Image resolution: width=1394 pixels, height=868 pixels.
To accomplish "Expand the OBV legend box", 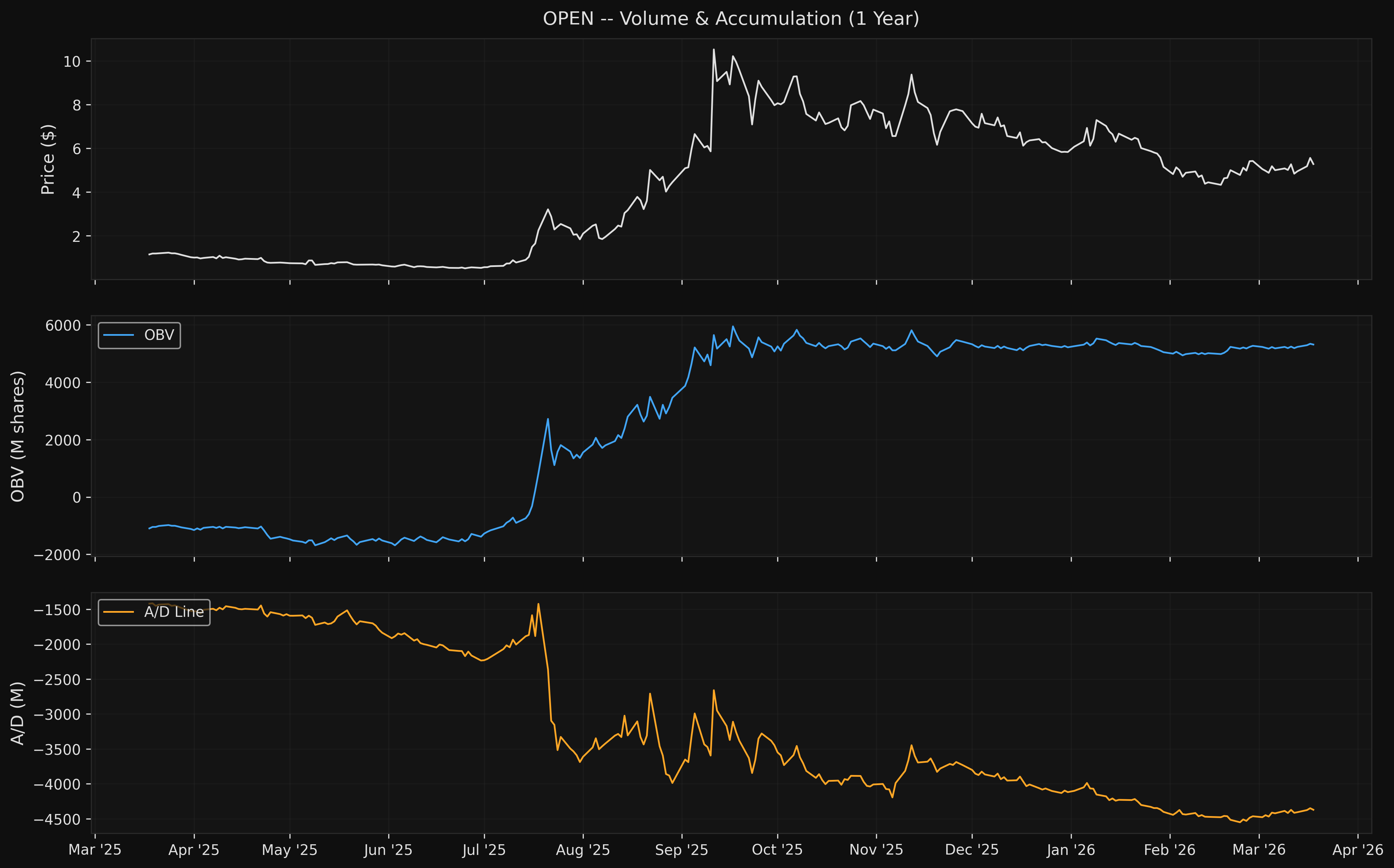I will point(140,335).
